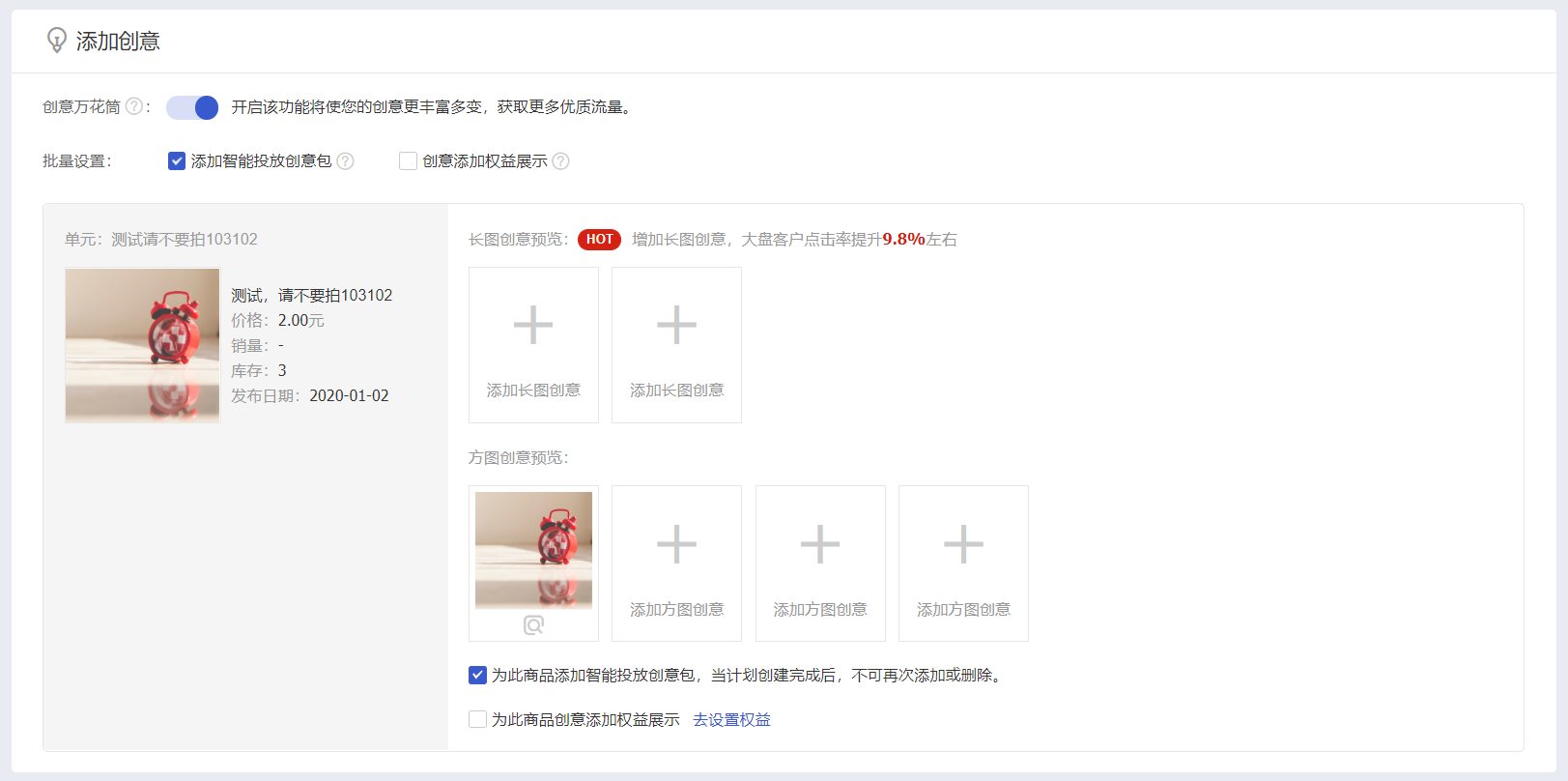This screenshot has height=781, width=1568.
Task: Select the existing square creative image
Action: (533, 550)
